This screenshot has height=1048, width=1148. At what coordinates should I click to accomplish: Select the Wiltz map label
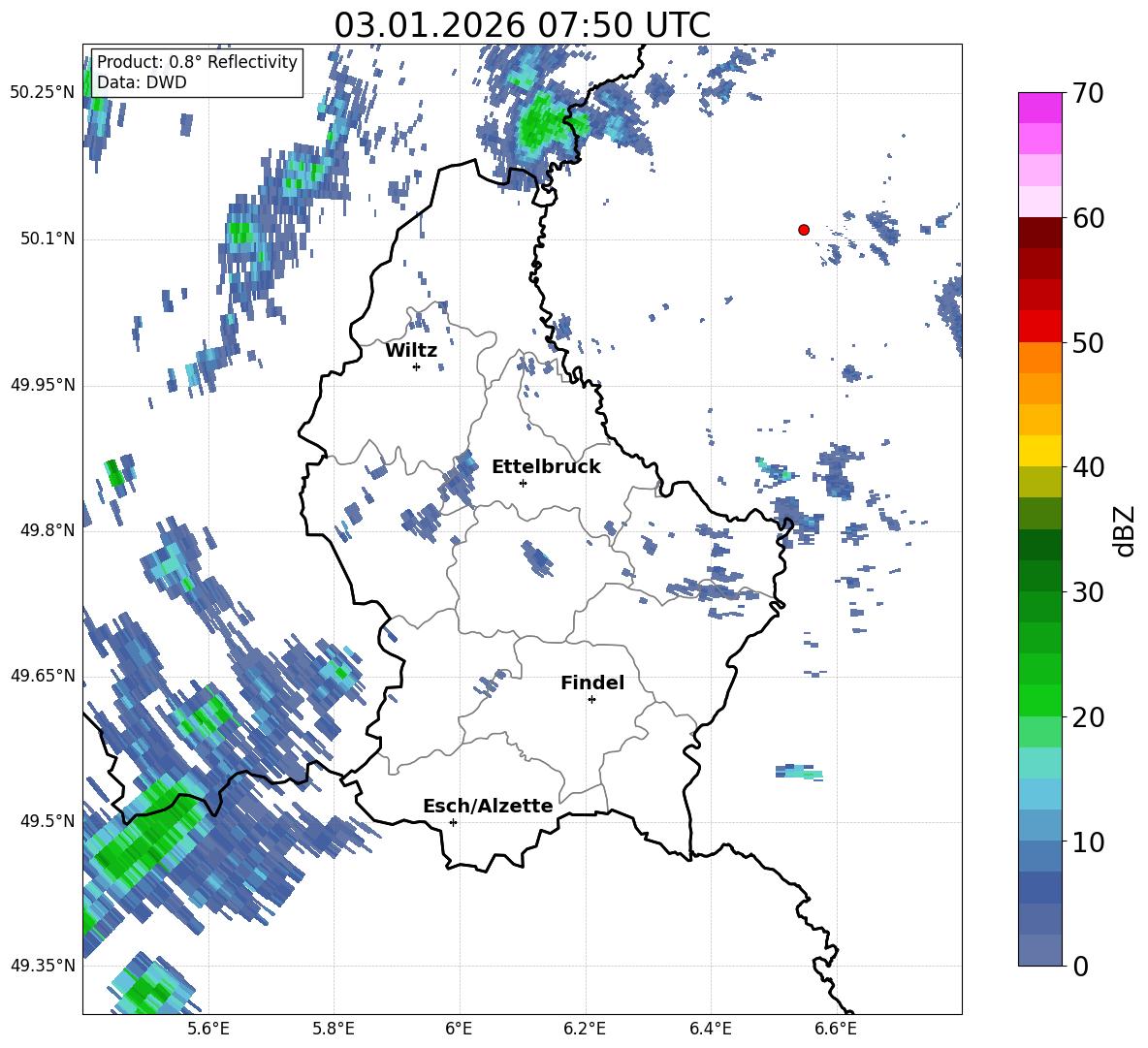coord(411,351)
